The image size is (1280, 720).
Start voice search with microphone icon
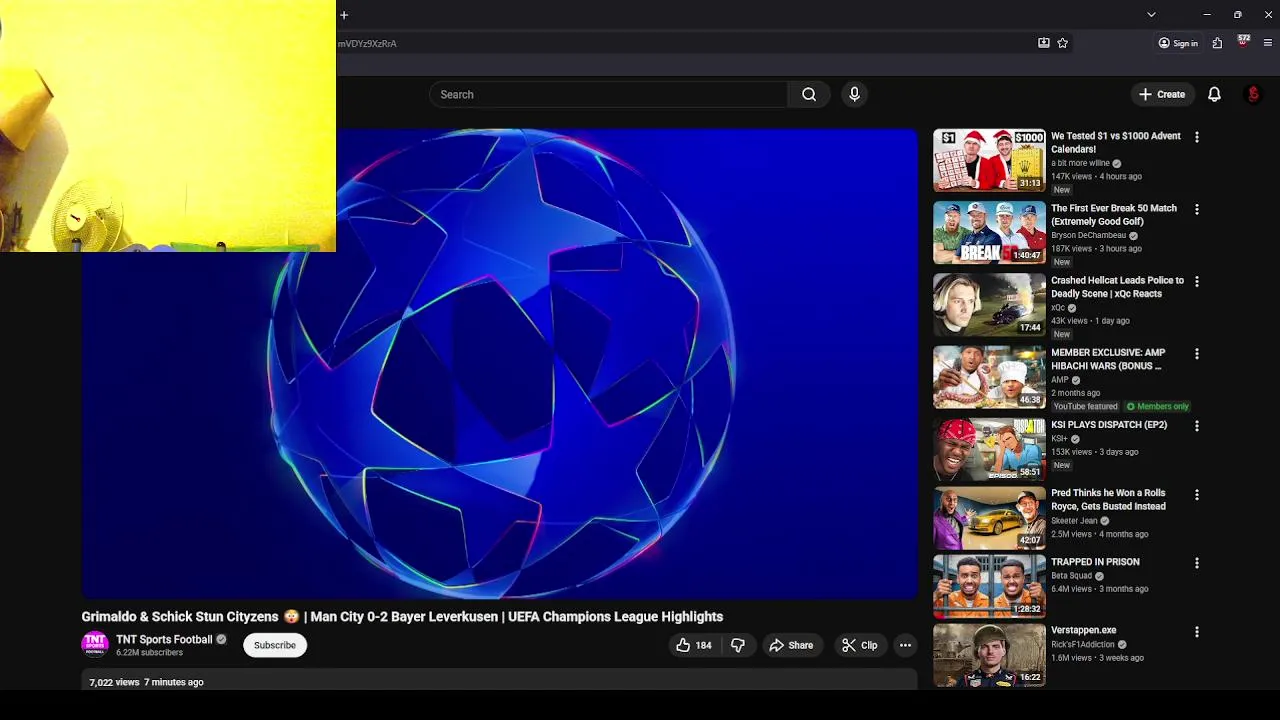pos(854,94)
